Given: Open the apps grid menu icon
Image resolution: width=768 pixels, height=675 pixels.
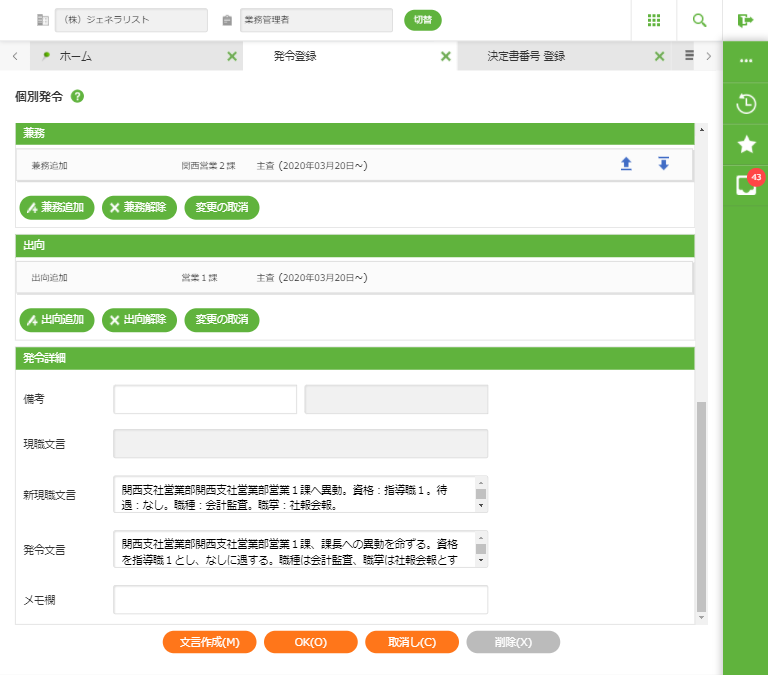Looking at the screenshot, I should pyautogui.click(x=654, y=20).
